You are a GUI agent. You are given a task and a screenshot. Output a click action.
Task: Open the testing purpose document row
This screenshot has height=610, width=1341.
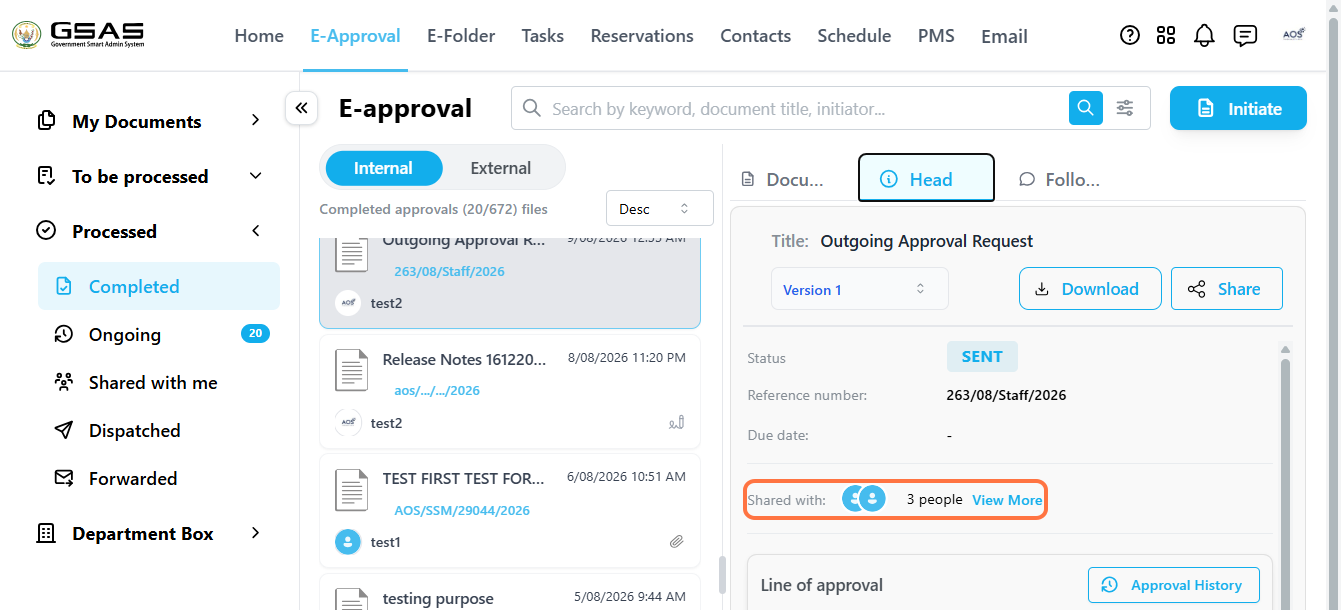click(510, 594)
